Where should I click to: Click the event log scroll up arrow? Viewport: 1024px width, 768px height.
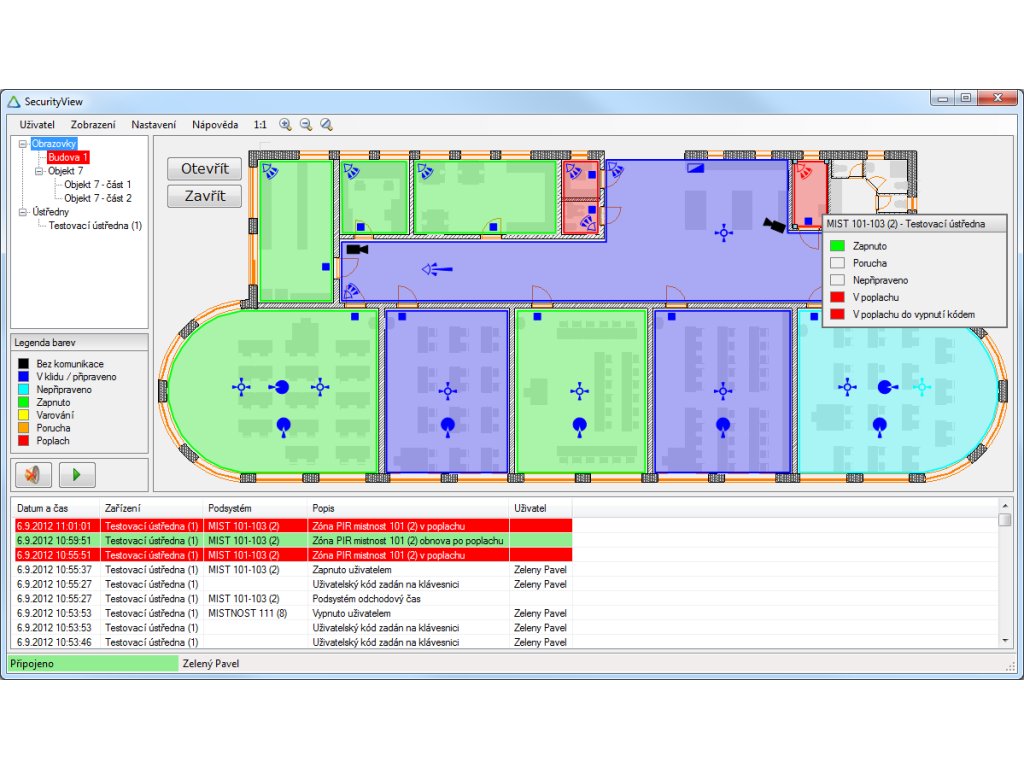[x=1005, y=506]
